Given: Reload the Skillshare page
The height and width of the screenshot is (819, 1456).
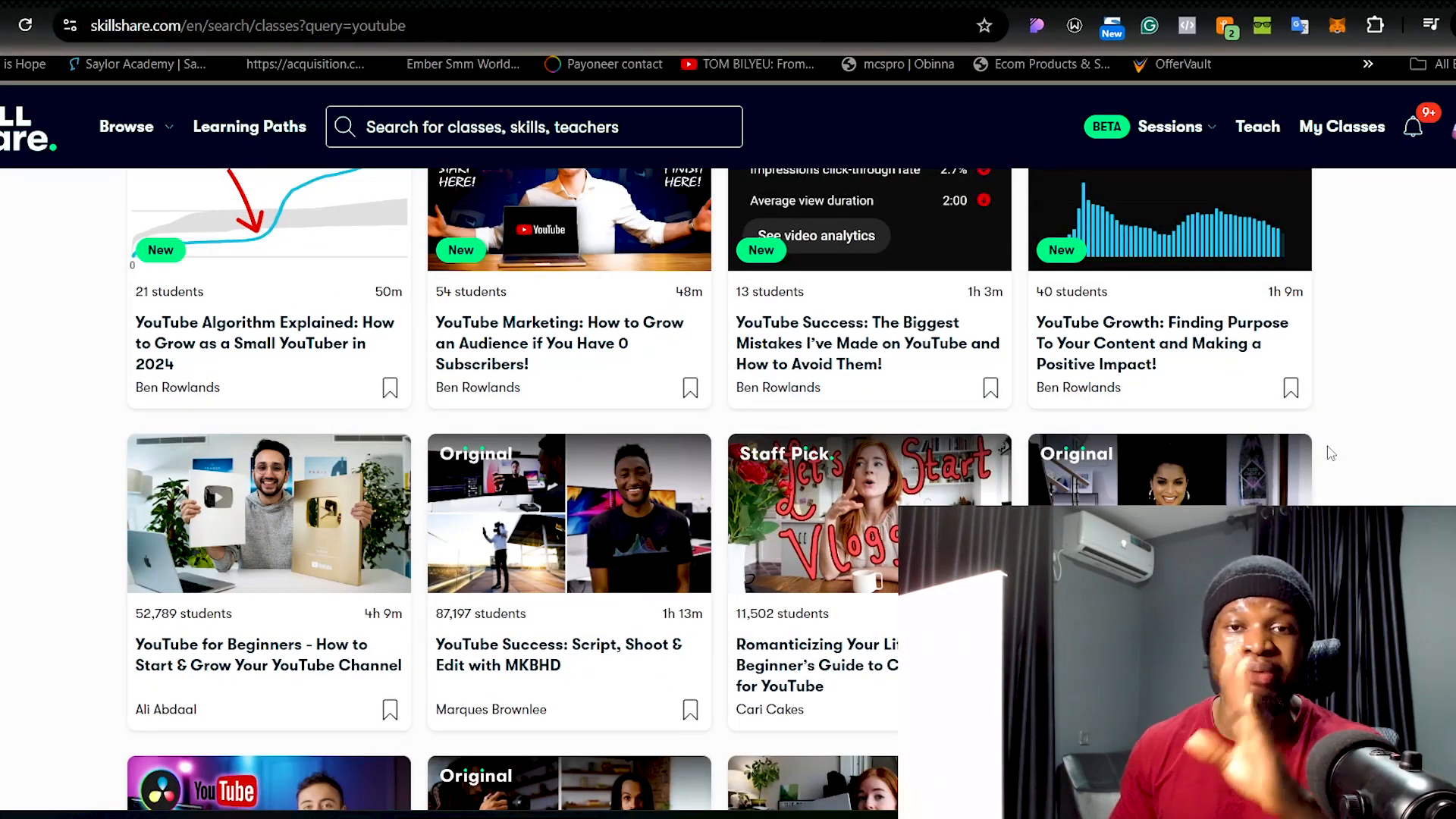Looking at the screenshot, I should point(25,25).
